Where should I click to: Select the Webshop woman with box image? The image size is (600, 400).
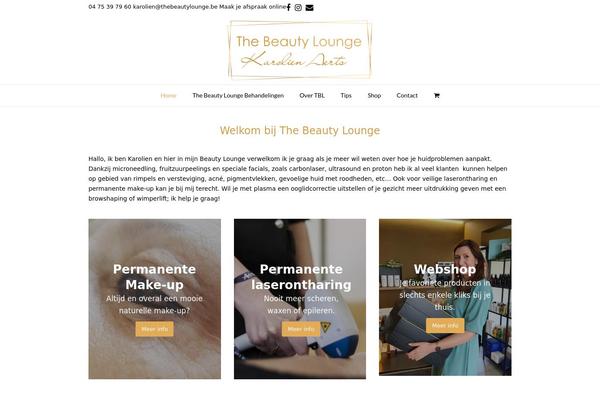445,297
